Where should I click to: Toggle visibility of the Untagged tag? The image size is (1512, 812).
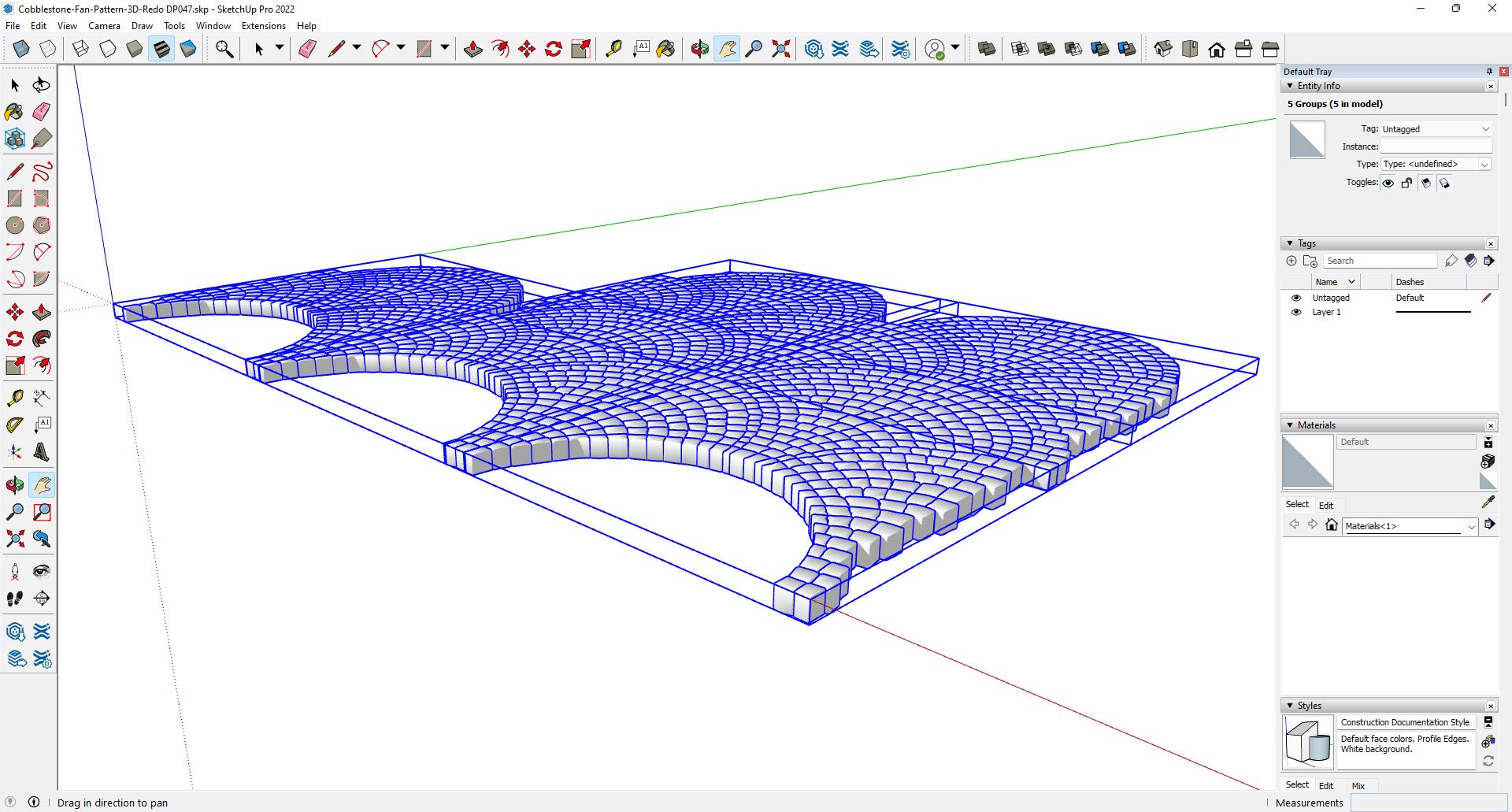pyautogui.click(x=1296, y=297)
